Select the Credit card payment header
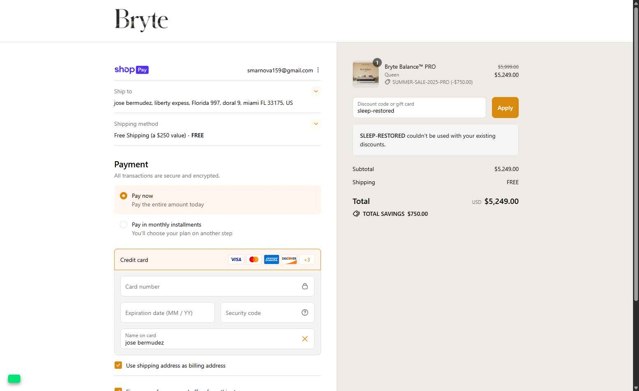This screenshot has height=391, width=639. click(x=217, y=260)
